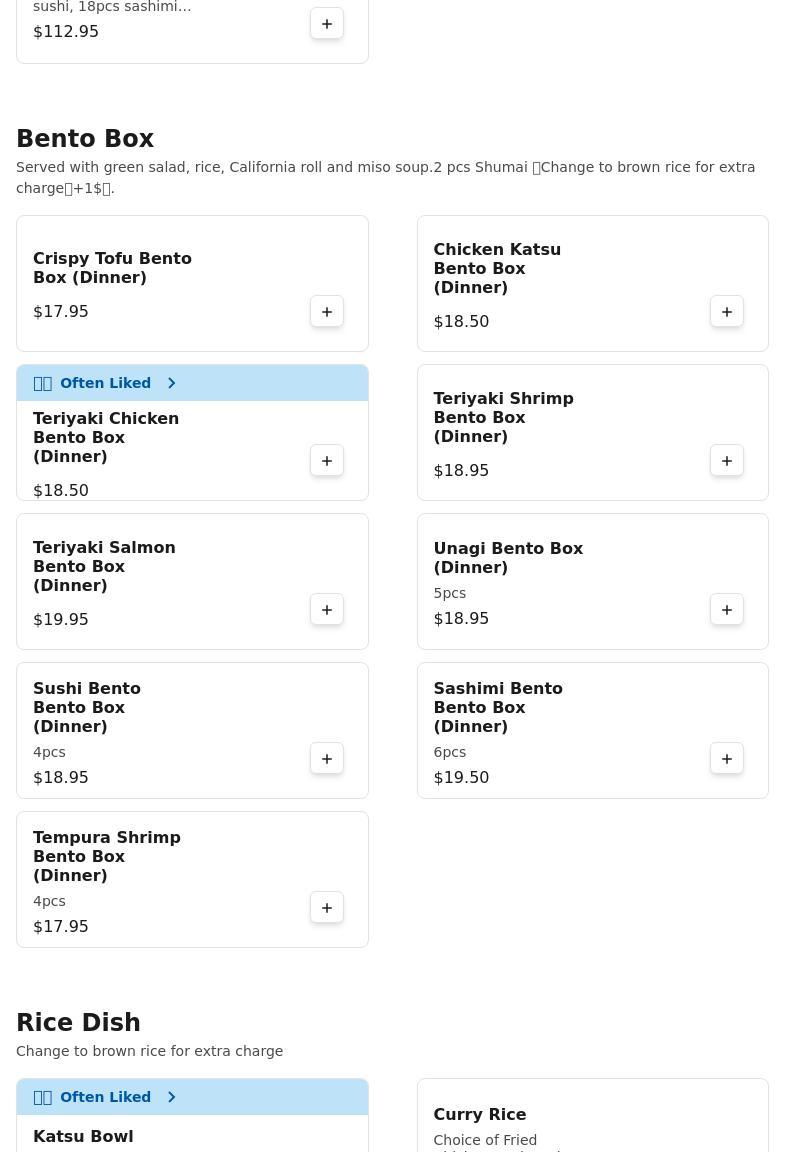Add Tempura Shrimp Bento Box with plus
The height and width of the screenshot is (1152, 785).
[x=327, y=908]
